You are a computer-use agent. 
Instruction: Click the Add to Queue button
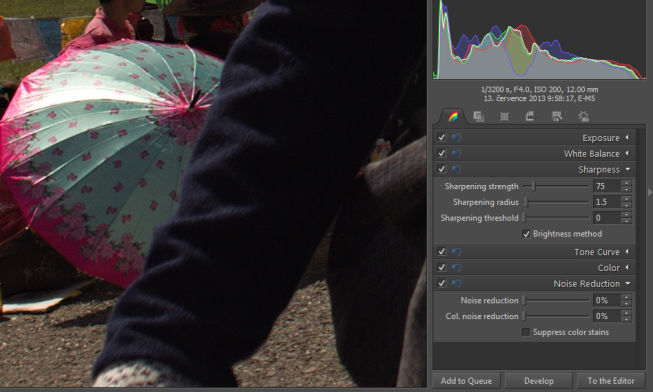click(466, 381)
